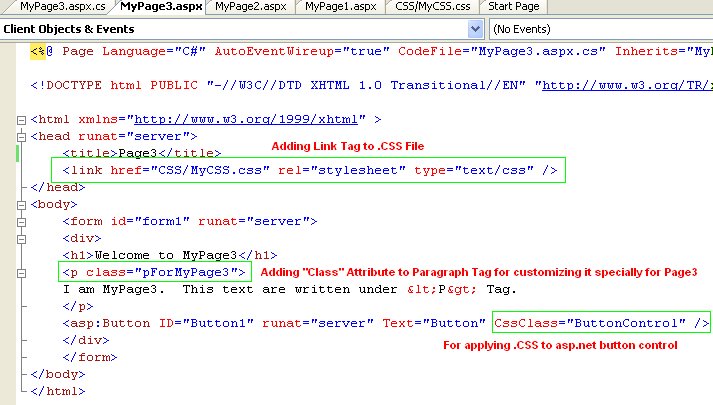Click the Page Language directive line

[x=372, y=51]
